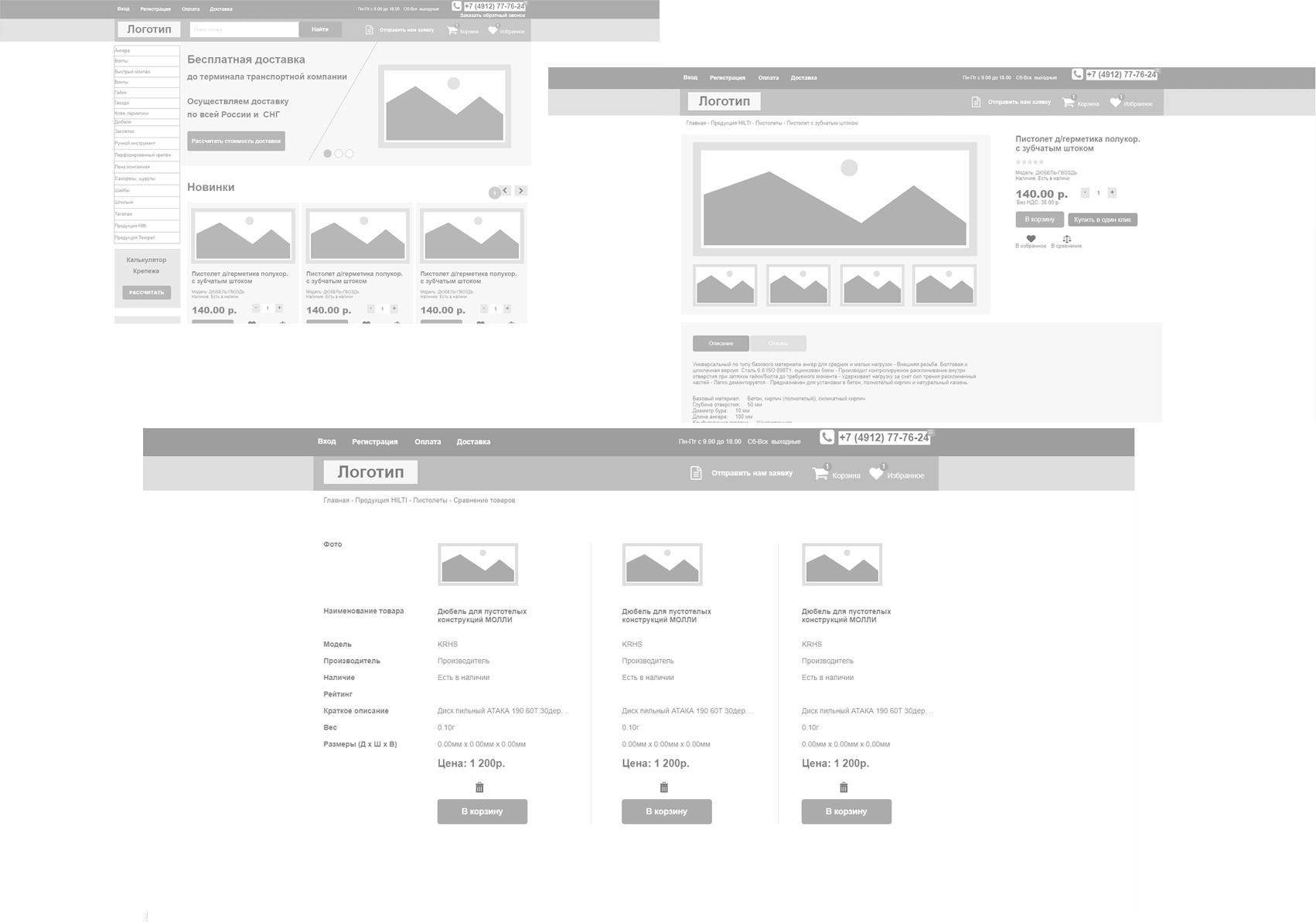This screenshot has height=922, width=1316.
Task: Go to next Новинки items with the right arrow
Action: (x=521, y=190)
